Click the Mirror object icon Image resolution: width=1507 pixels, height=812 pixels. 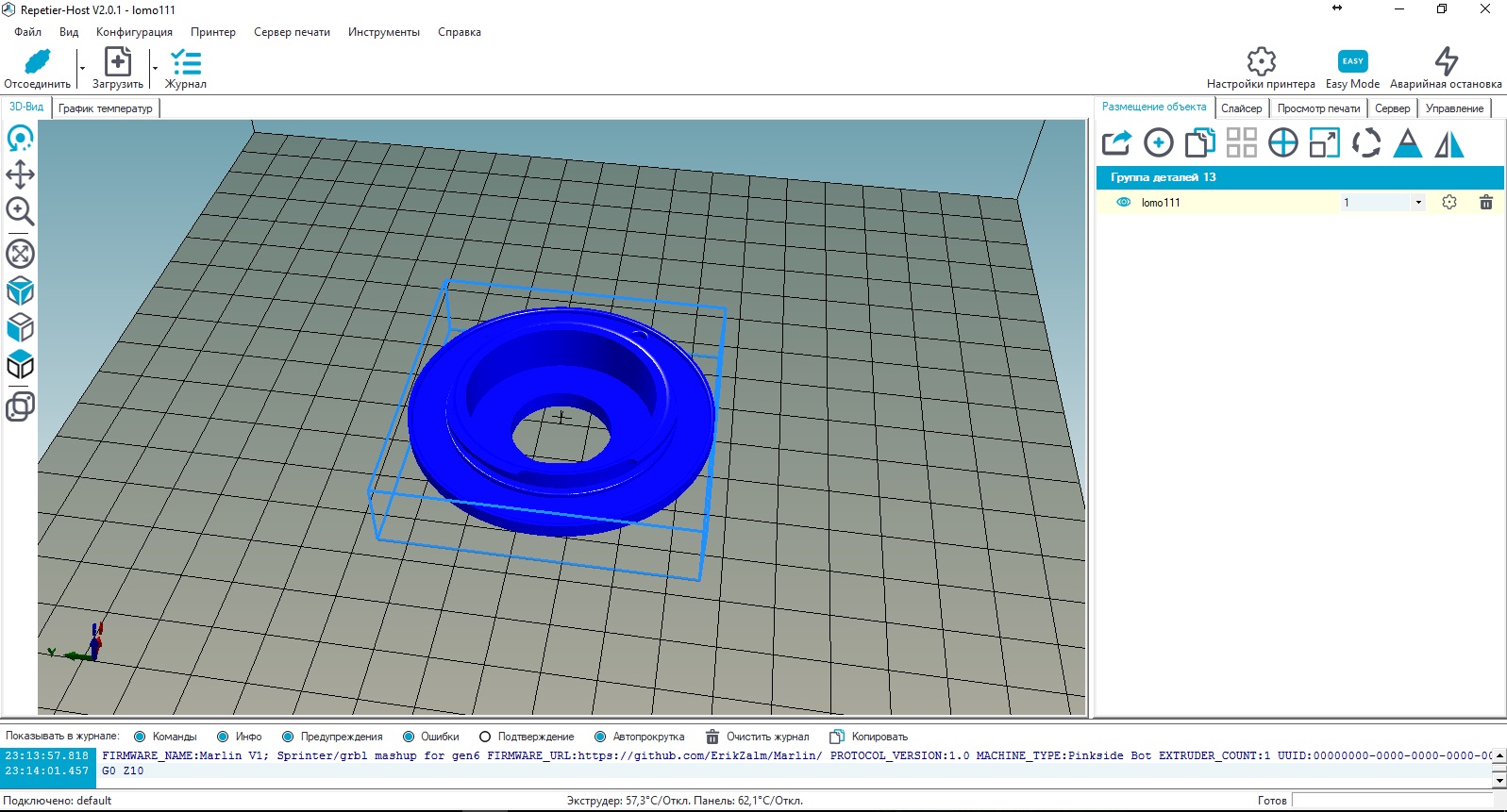pyautogui.click(x=1448, y=143)
